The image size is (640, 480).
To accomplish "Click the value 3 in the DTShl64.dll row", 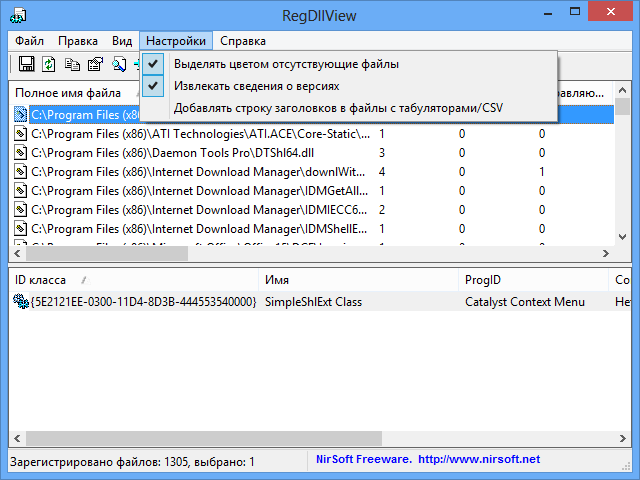I will point(382,153).
